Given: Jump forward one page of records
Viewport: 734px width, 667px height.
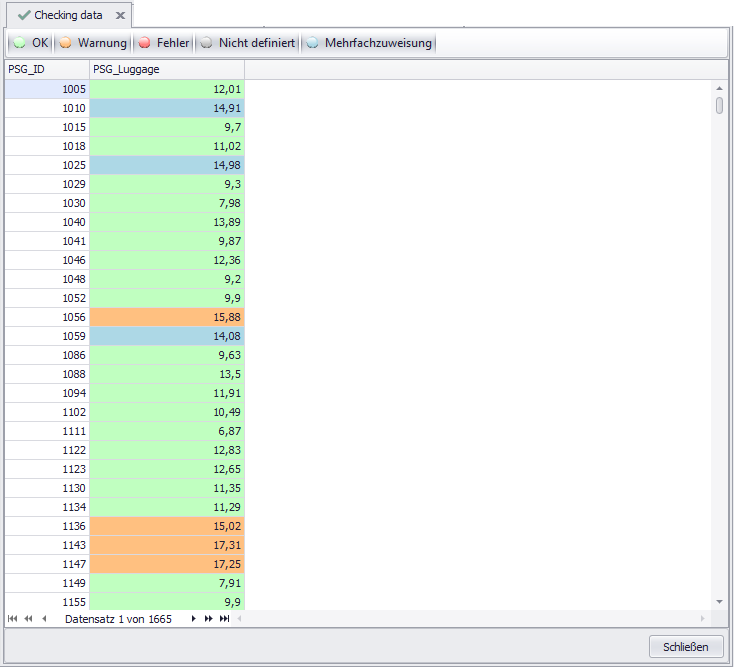Looking at the screenshot, I should tap(209, 619).
